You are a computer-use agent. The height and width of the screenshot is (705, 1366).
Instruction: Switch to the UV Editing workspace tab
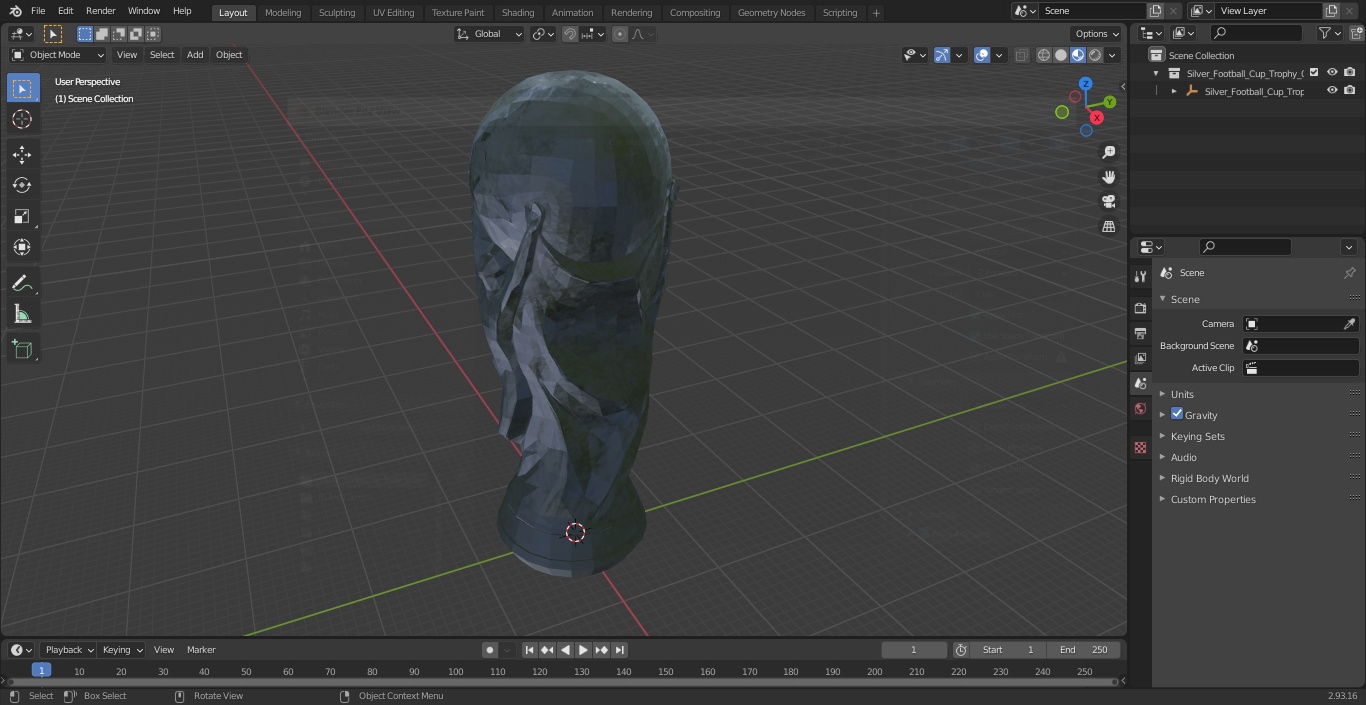coord(393,13)
